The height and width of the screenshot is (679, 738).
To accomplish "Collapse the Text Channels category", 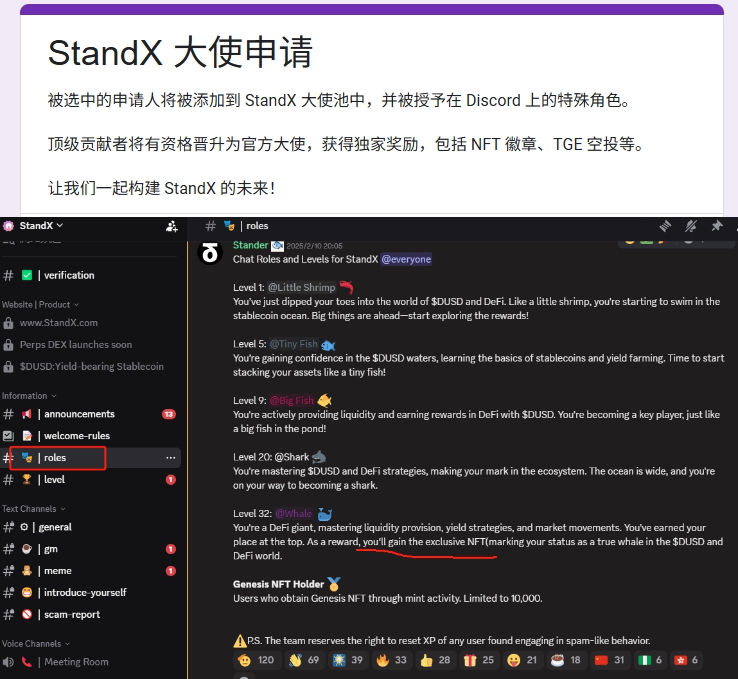I will point(33,509).
